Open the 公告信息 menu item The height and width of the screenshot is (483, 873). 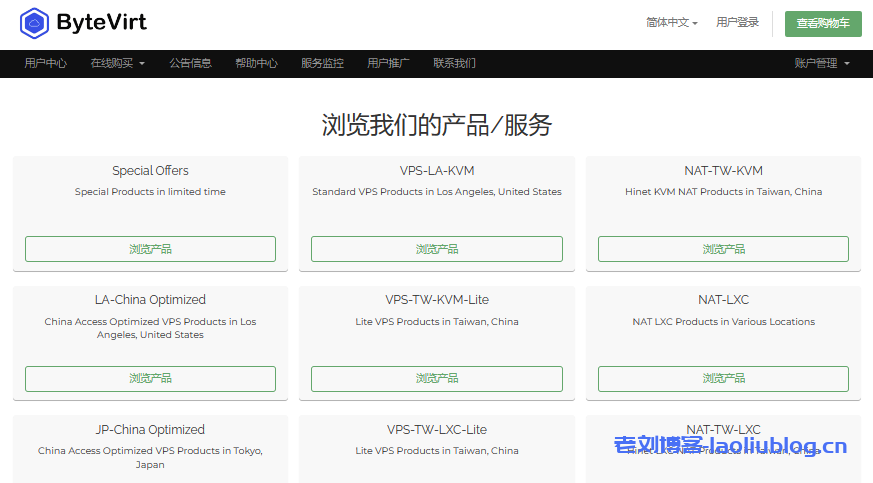coord(190,63)
